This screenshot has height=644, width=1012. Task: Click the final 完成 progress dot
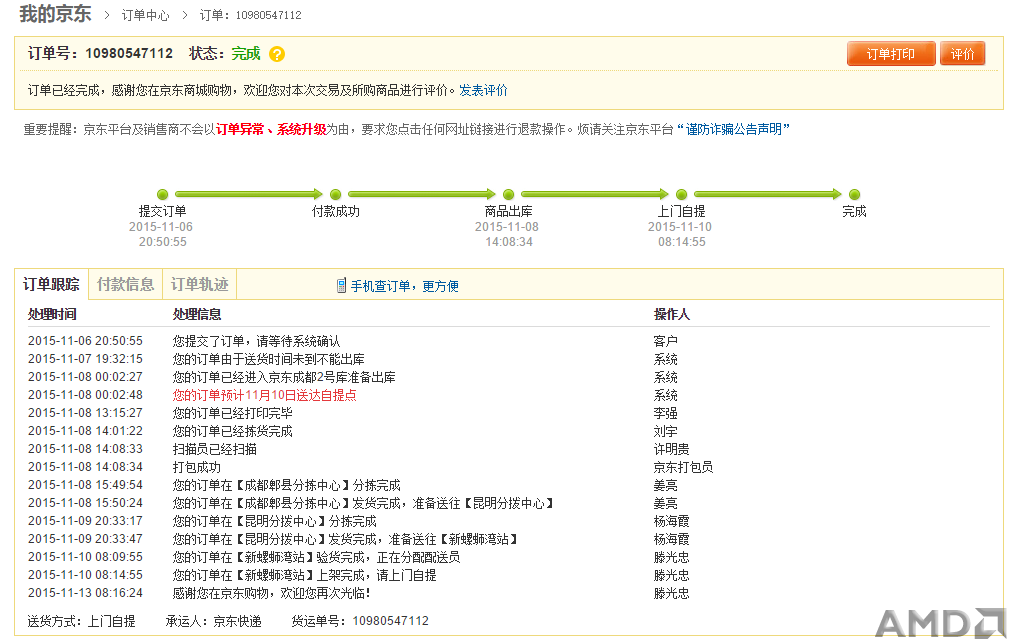pyautogui.click(x=855, y=194)
